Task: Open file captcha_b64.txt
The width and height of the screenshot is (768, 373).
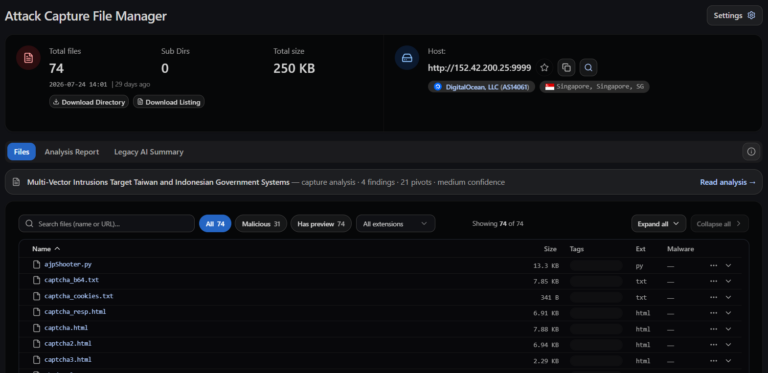Action: tap(72, 280)
